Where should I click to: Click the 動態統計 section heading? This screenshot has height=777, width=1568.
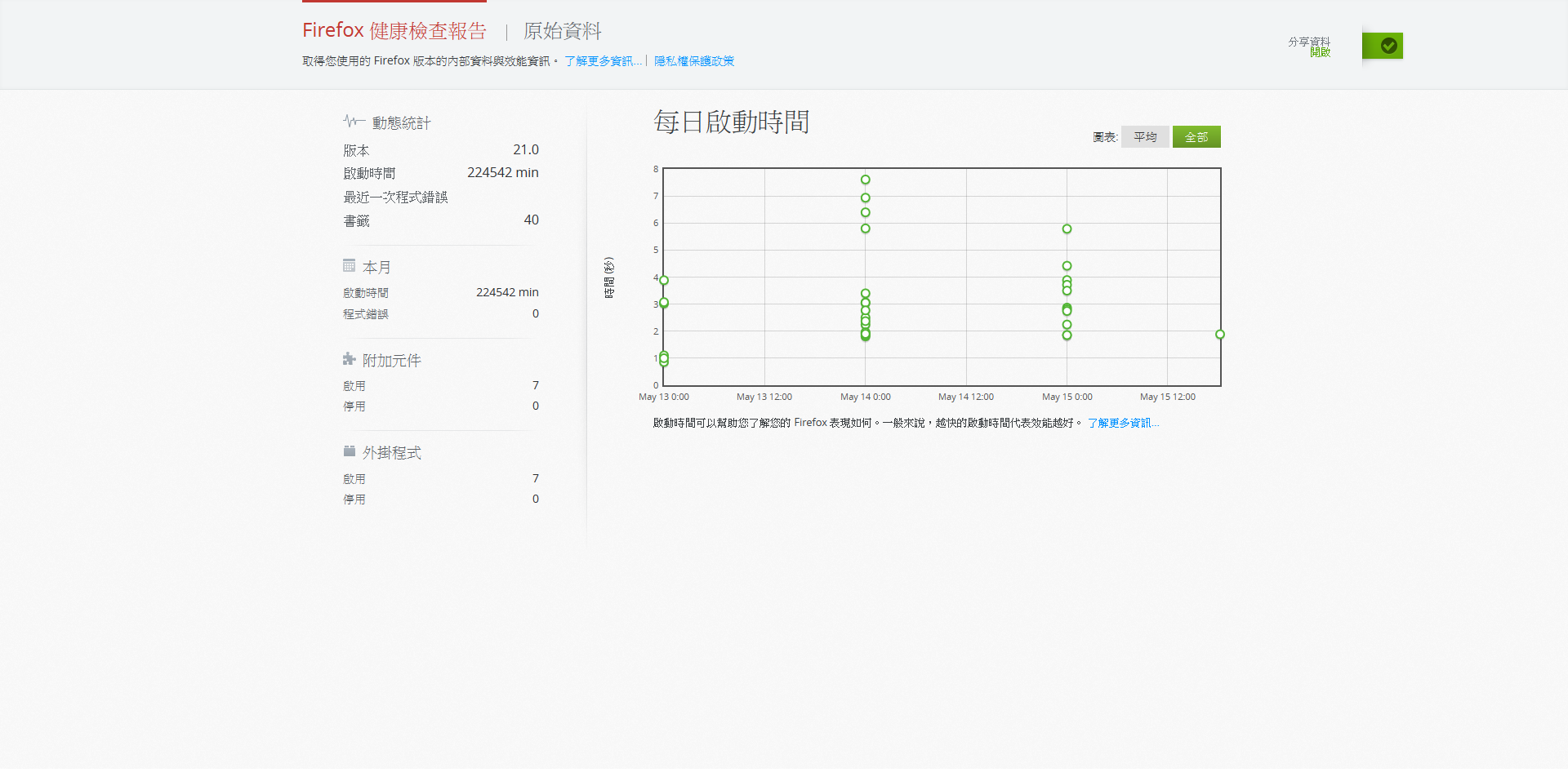click(x=401, y=123)
